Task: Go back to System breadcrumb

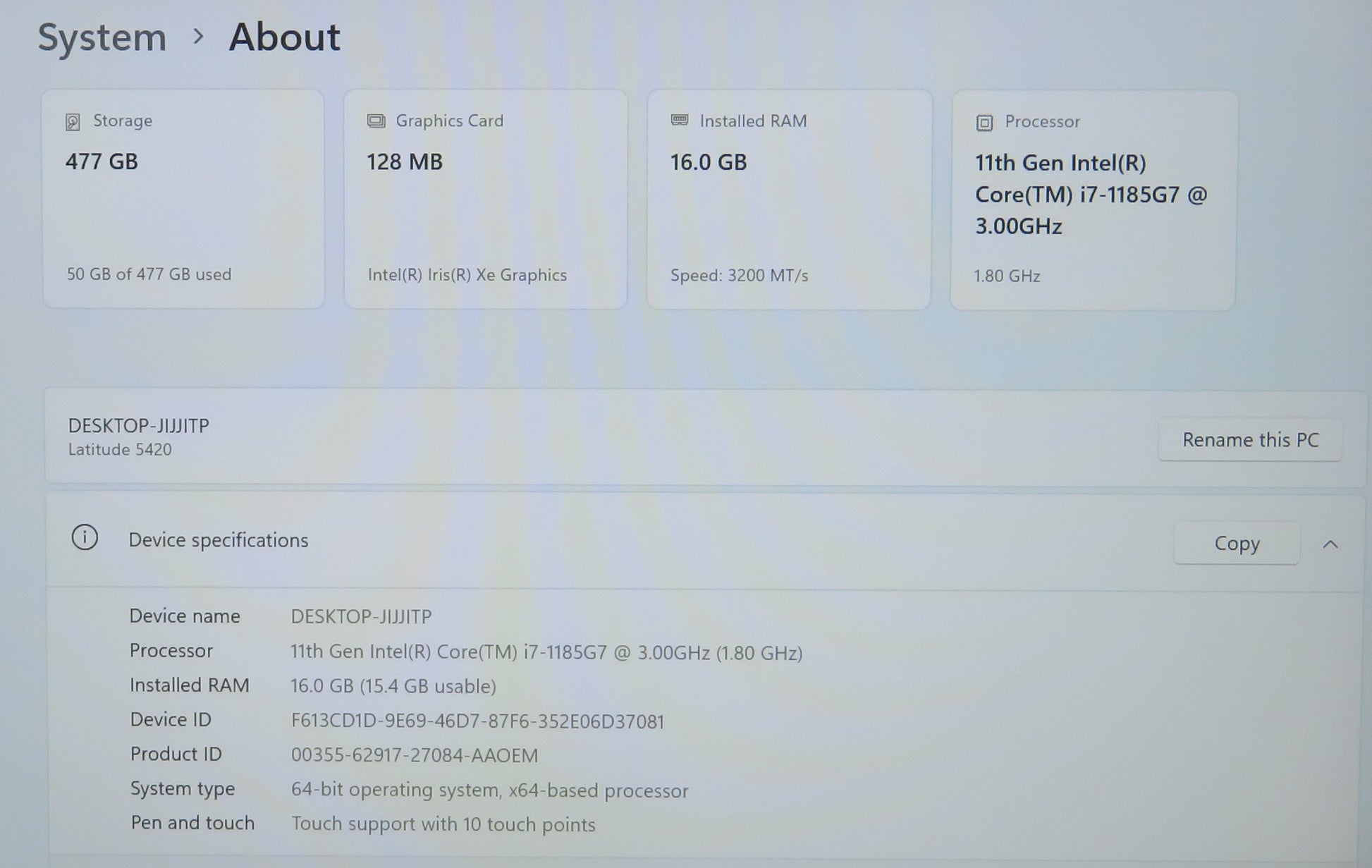Action: click(x=102, y=37)
